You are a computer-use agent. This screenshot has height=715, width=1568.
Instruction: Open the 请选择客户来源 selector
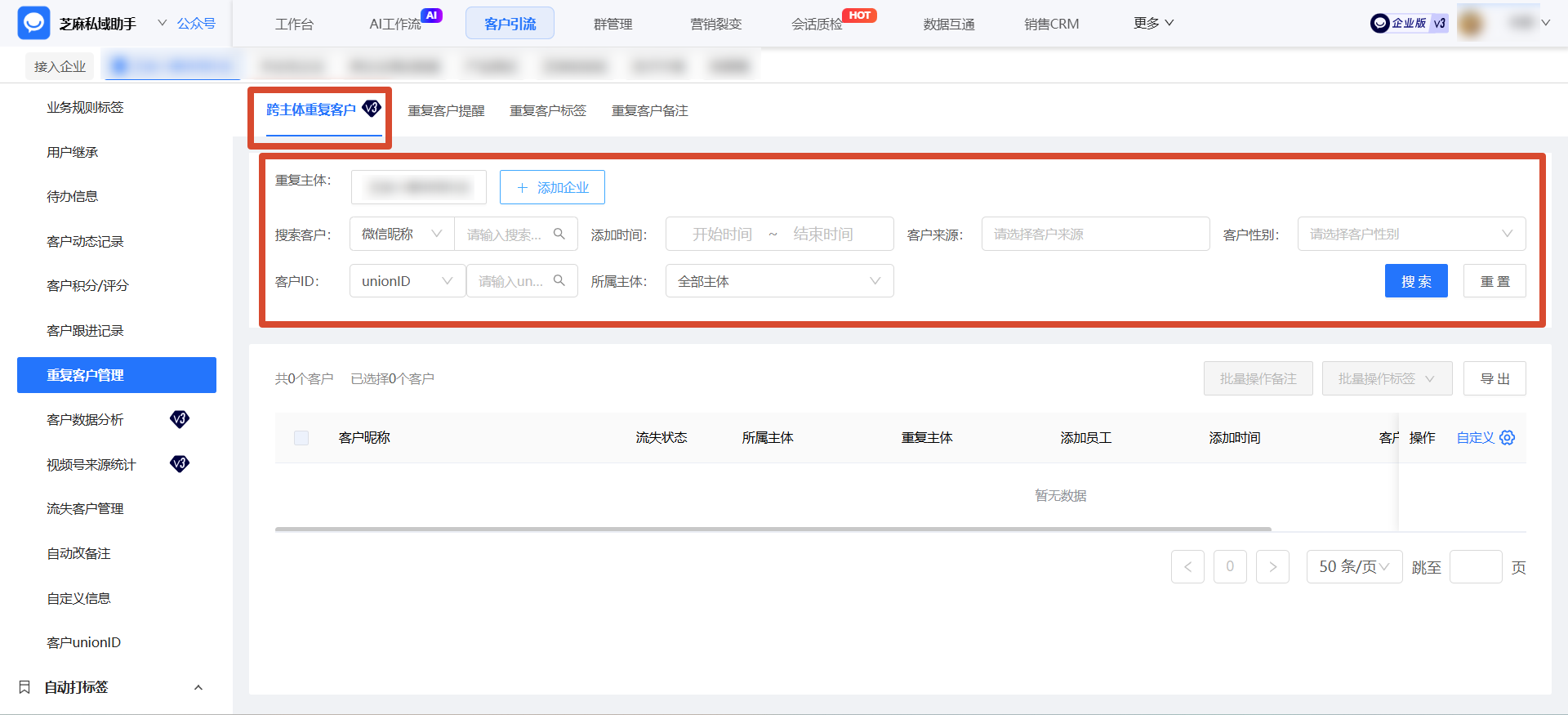1095,234
